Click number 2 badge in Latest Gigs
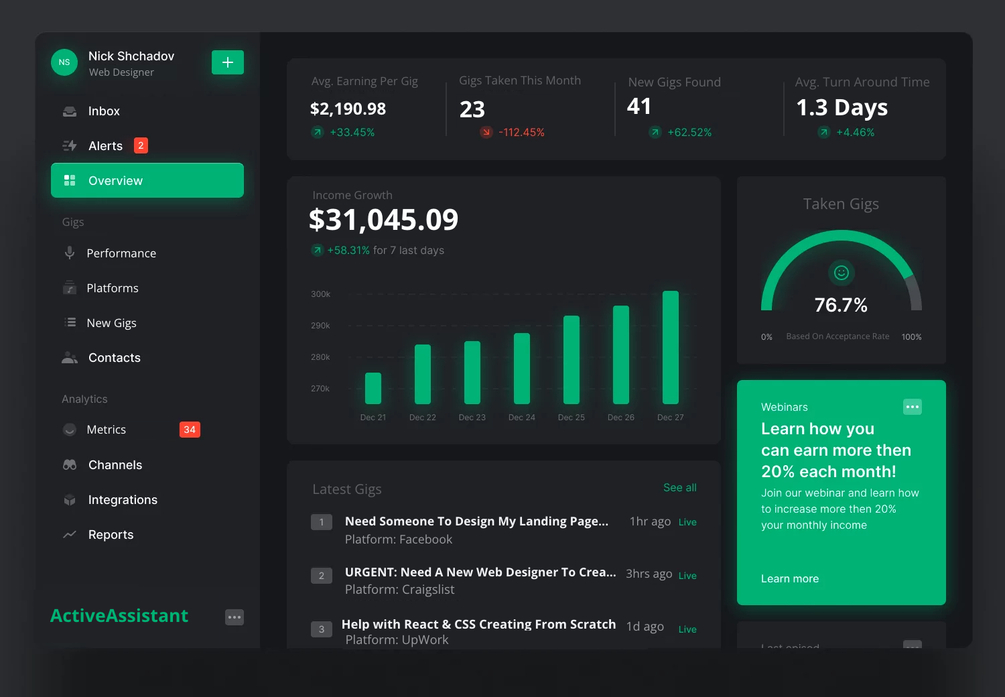The width and height of the screenshot is (1005, 697). click(321, 575)
